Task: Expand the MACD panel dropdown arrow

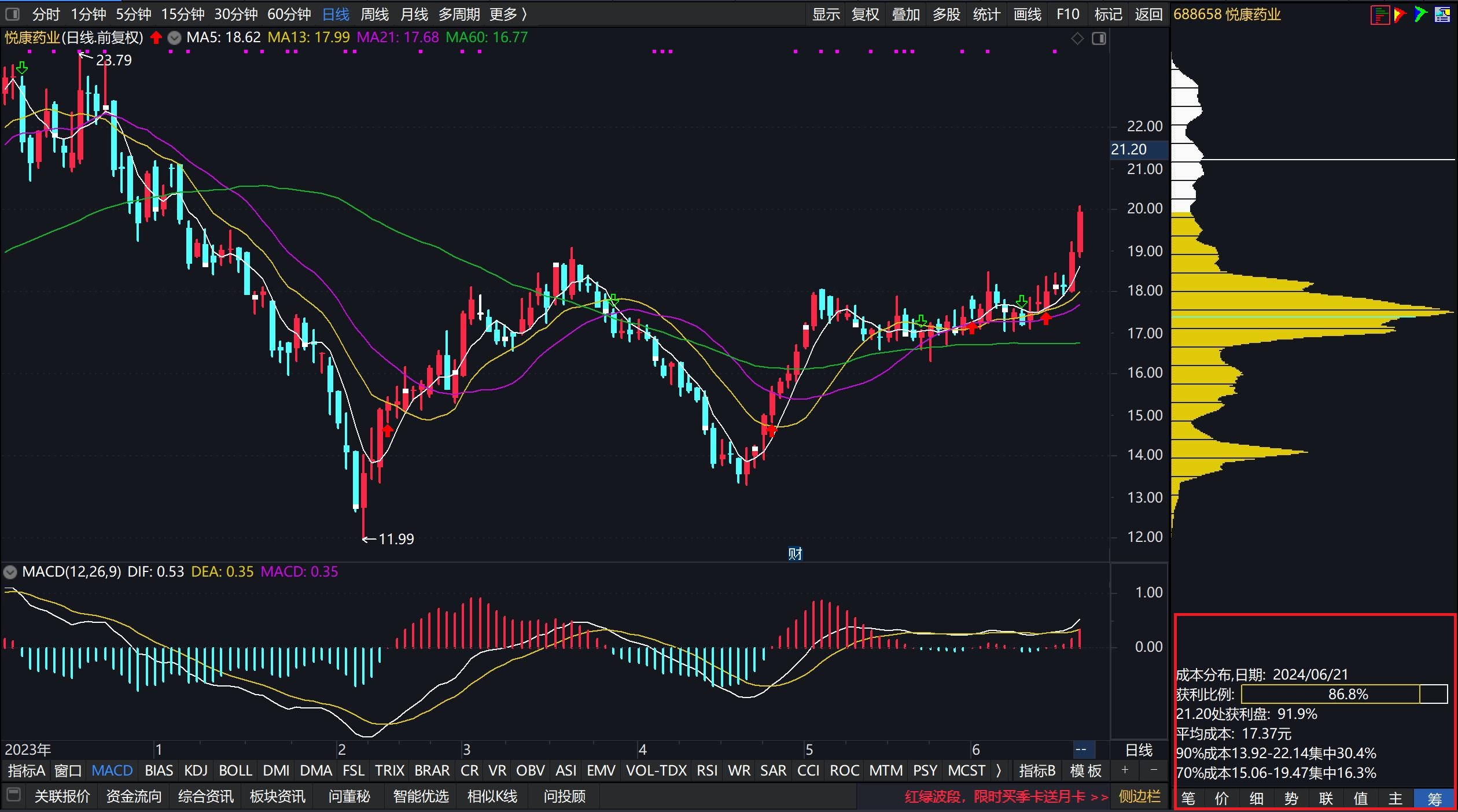Action: coord(10,573)
